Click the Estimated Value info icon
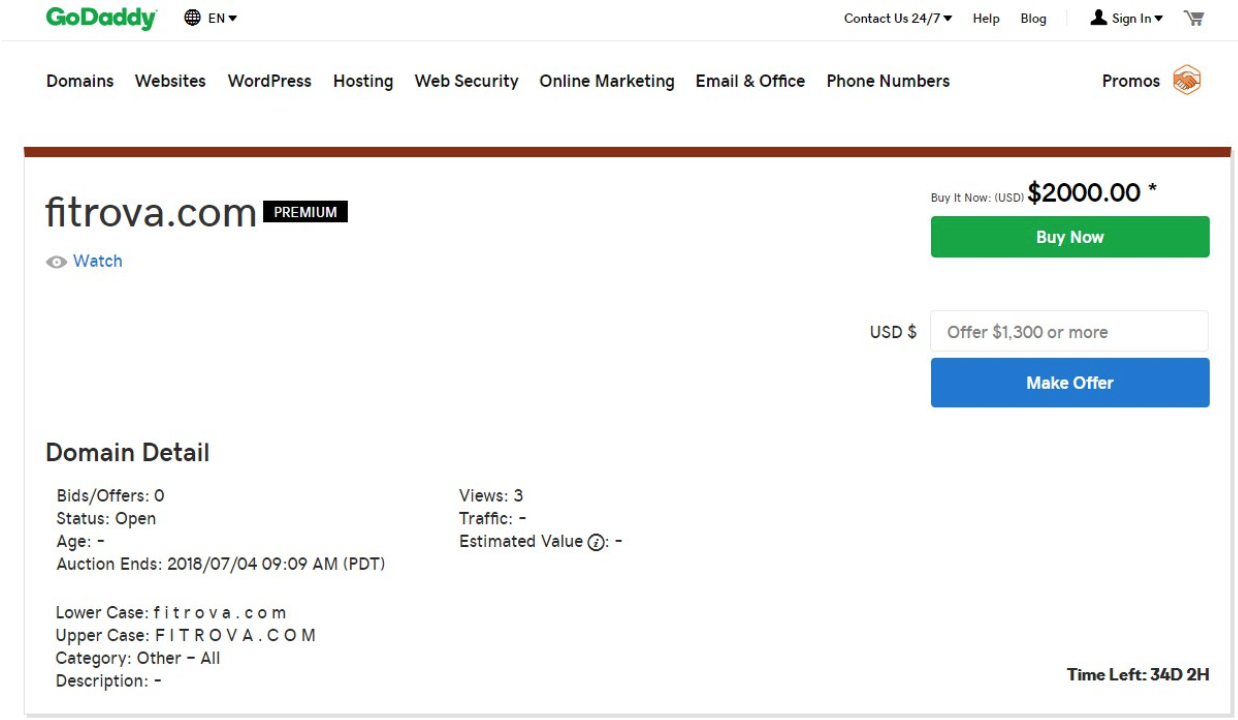This screenshot has height=720, width=1238. pyautogui.click(x=597, y=542)
